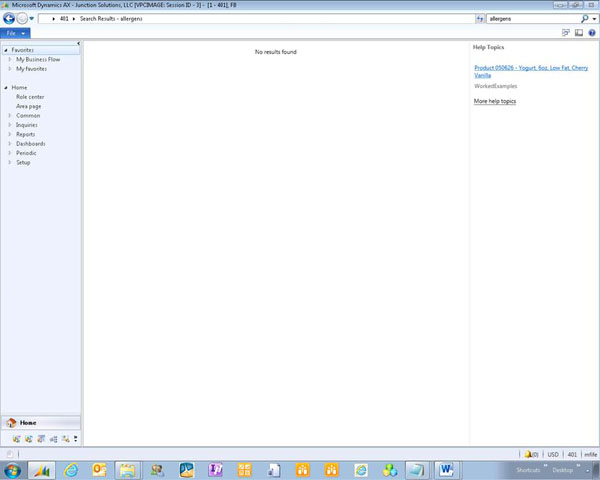Open the navigation history dropdown arrow

pos(32,18)
